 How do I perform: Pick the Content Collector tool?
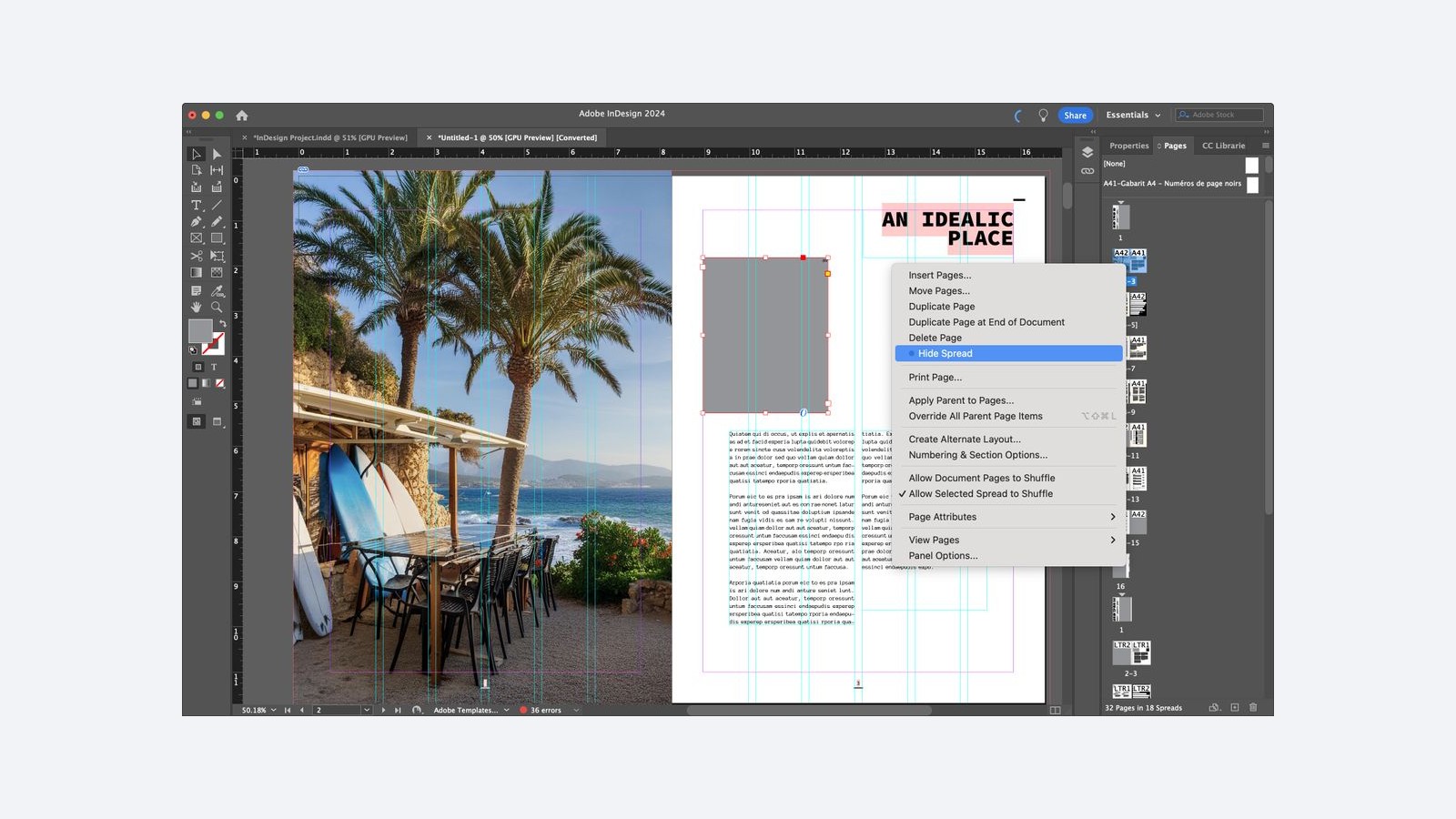tap(196, 187)
